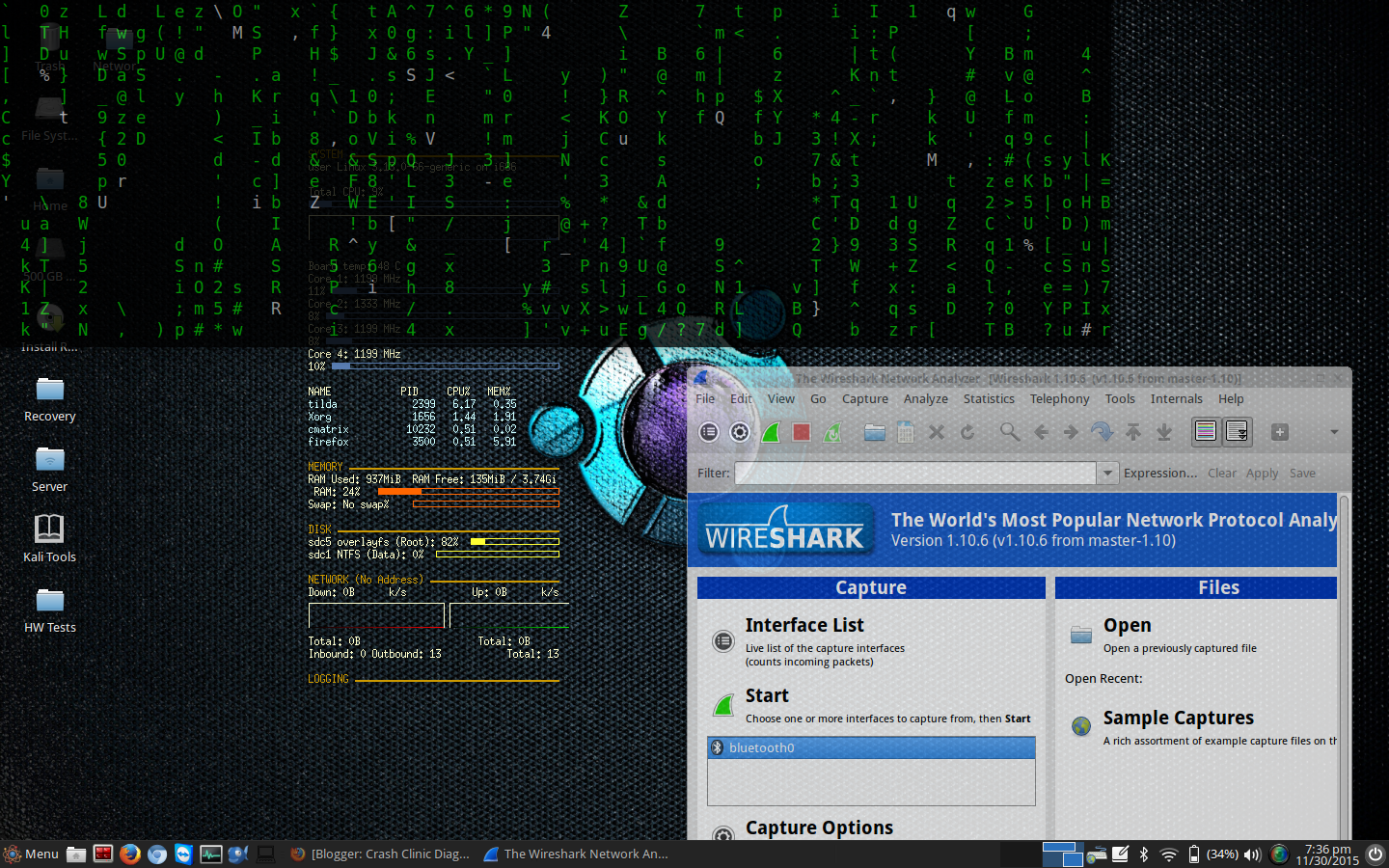The image size is (1389, 868).
Task: Close capture file X icon in toolbar
Action: [x=937, y=432]
